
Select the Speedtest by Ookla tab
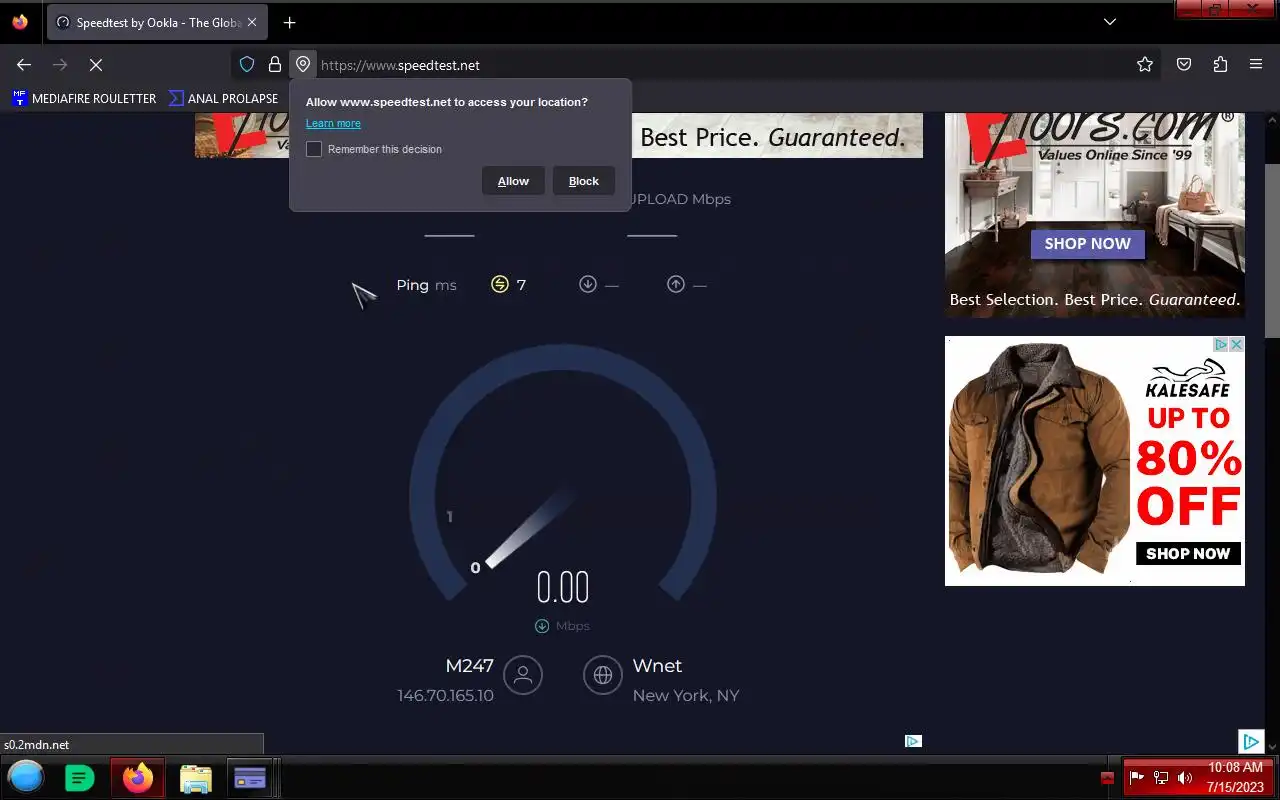pyautogui.click(x=158, y=23)
